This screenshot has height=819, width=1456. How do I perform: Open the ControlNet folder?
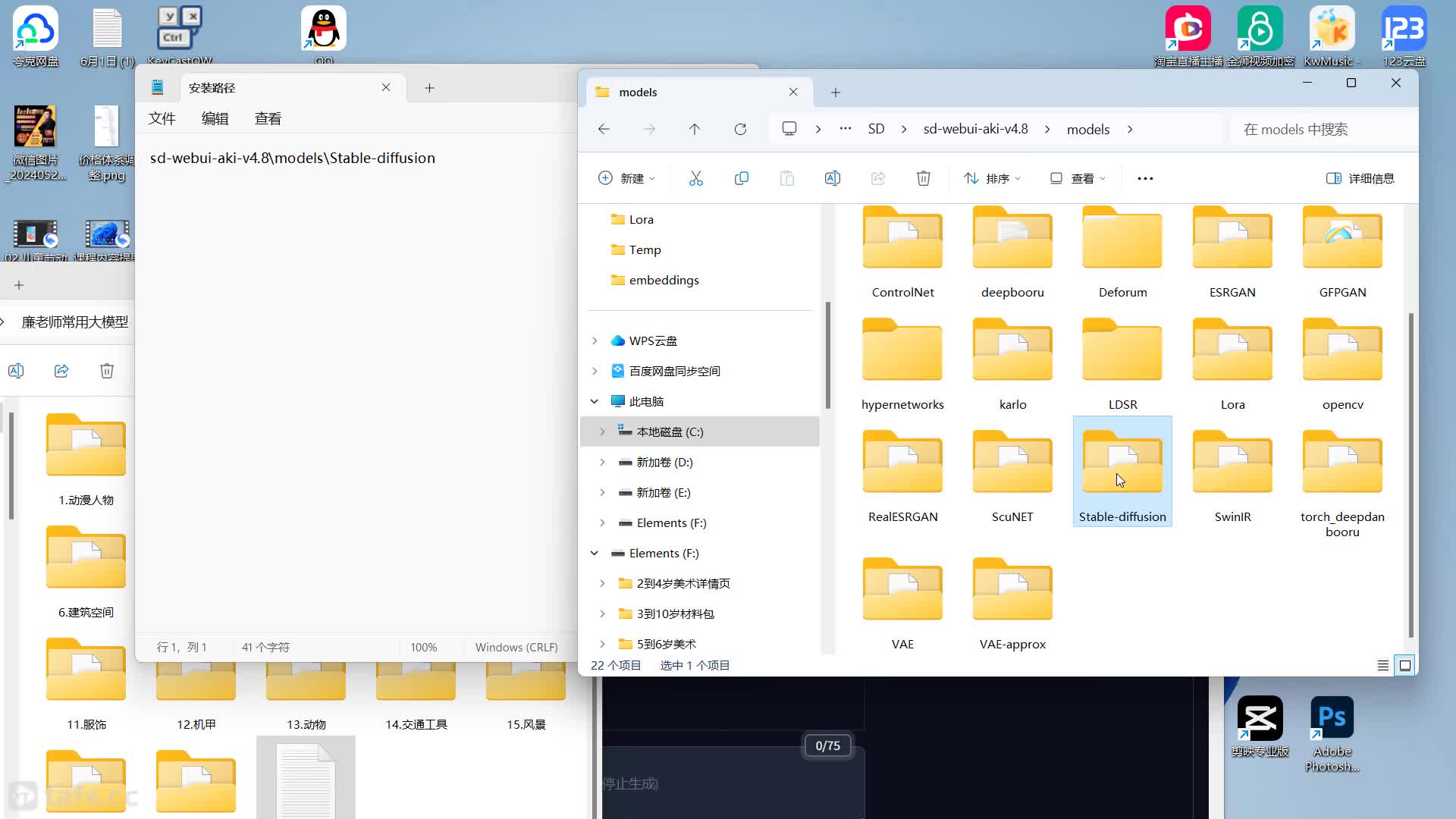(902, 252)
